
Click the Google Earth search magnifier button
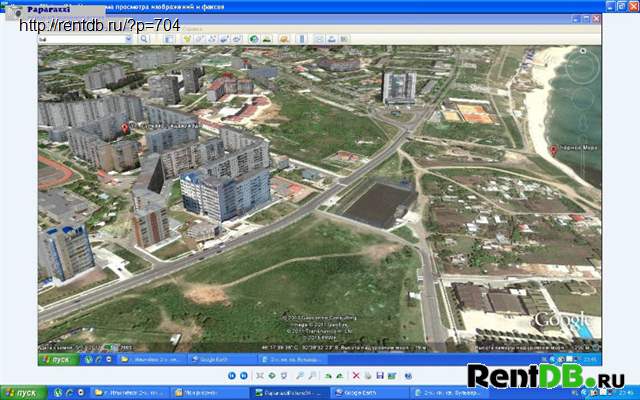point(144,39)
